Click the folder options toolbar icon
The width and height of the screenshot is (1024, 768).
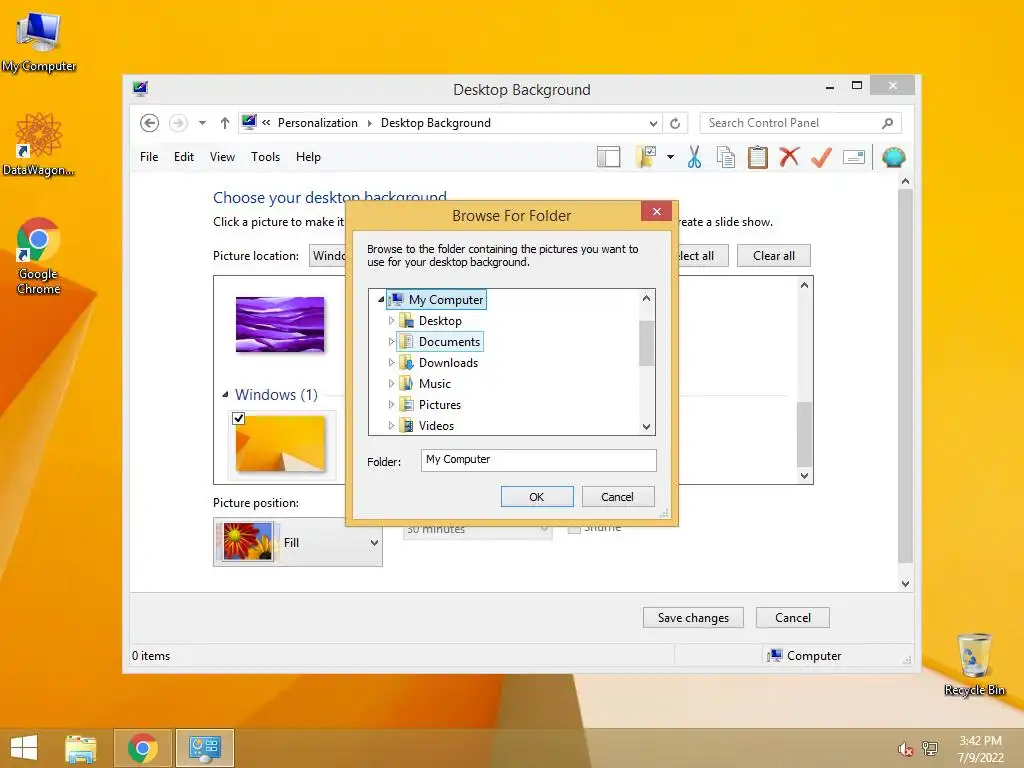click(645, 157)
